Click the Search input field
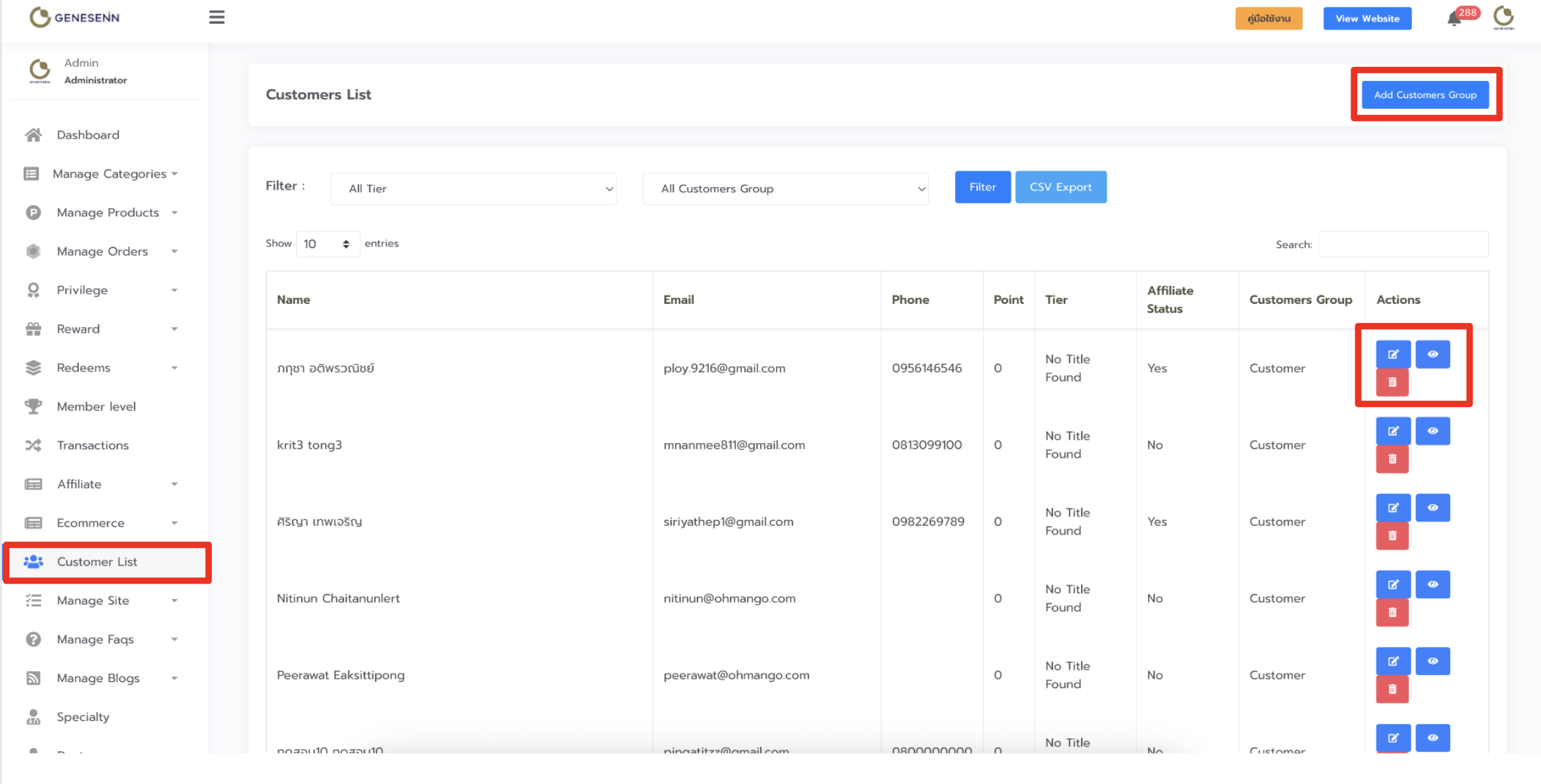The height and width of the screenshot is (784, 1541). (1402, 245)
